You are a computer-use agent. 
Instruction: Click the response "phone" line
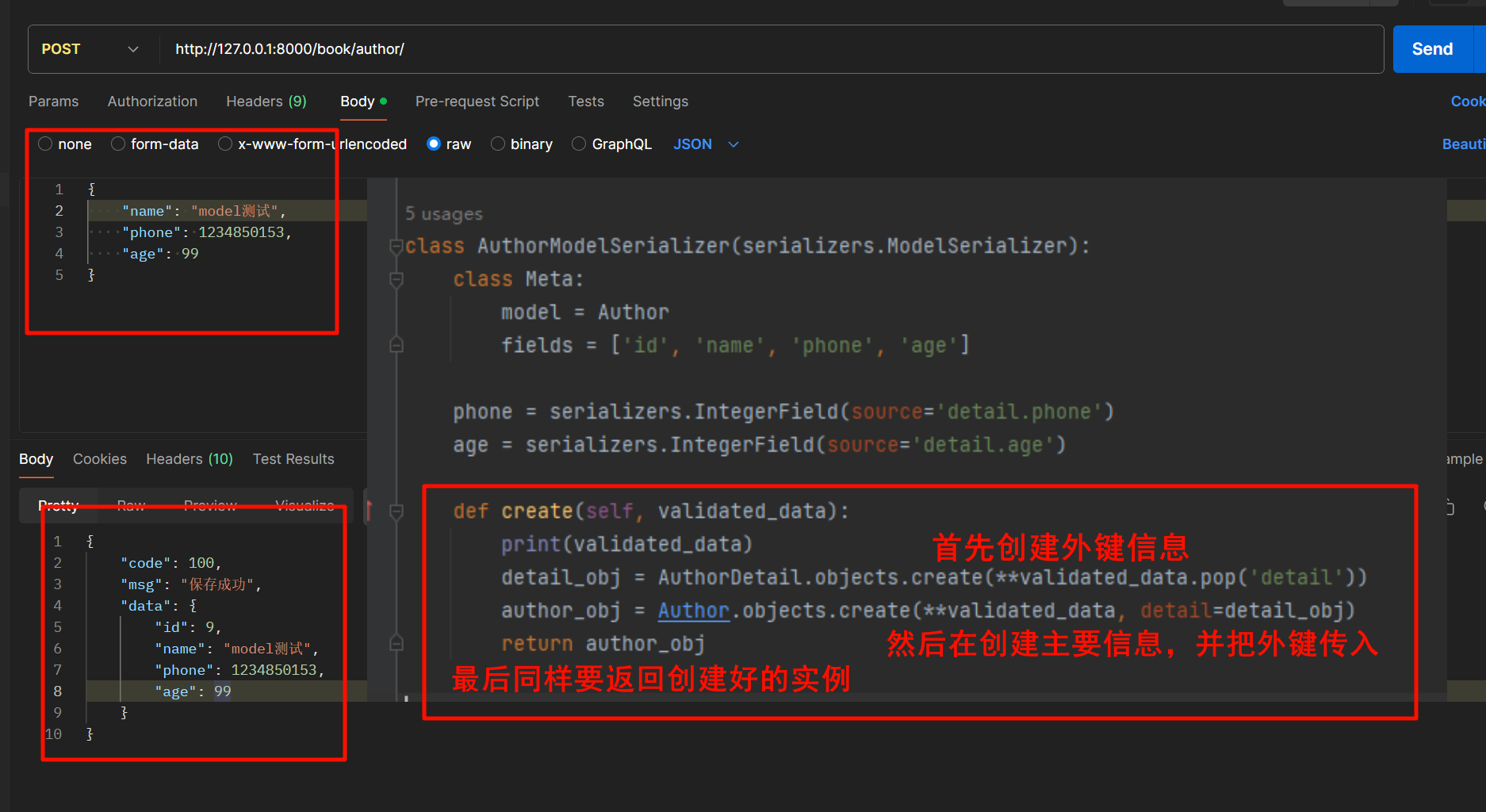click(x=239, y=670)
